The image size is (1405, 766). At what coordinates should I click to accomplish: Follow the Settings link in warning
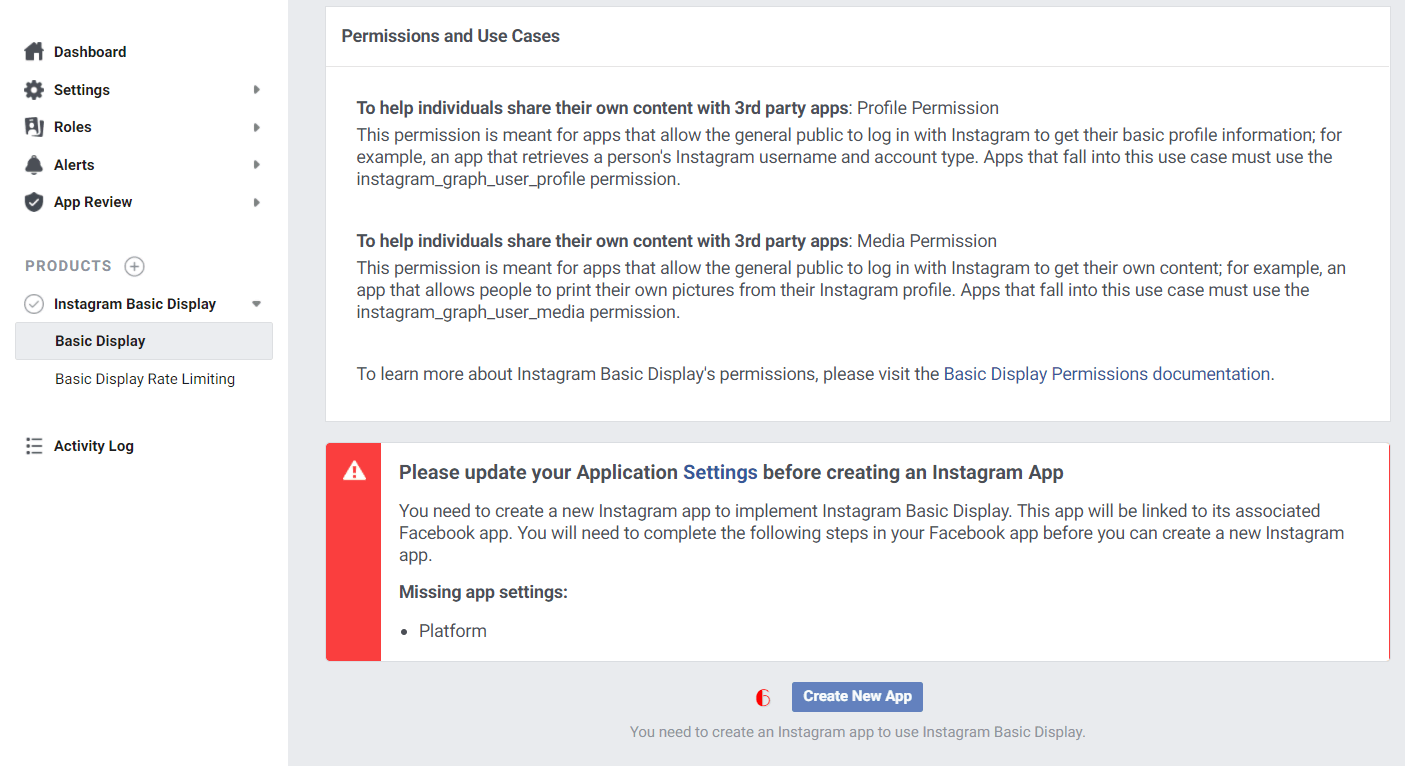[720, 473]
